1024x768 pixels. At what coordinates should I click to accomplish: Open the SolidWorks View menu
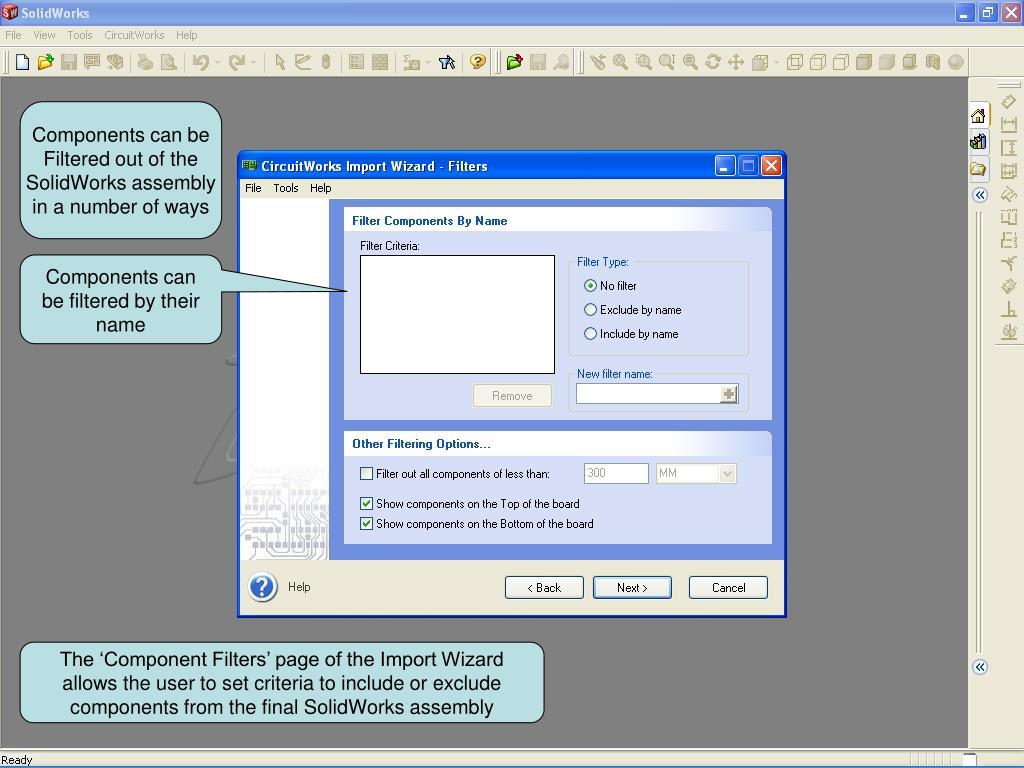pos(44,35)
